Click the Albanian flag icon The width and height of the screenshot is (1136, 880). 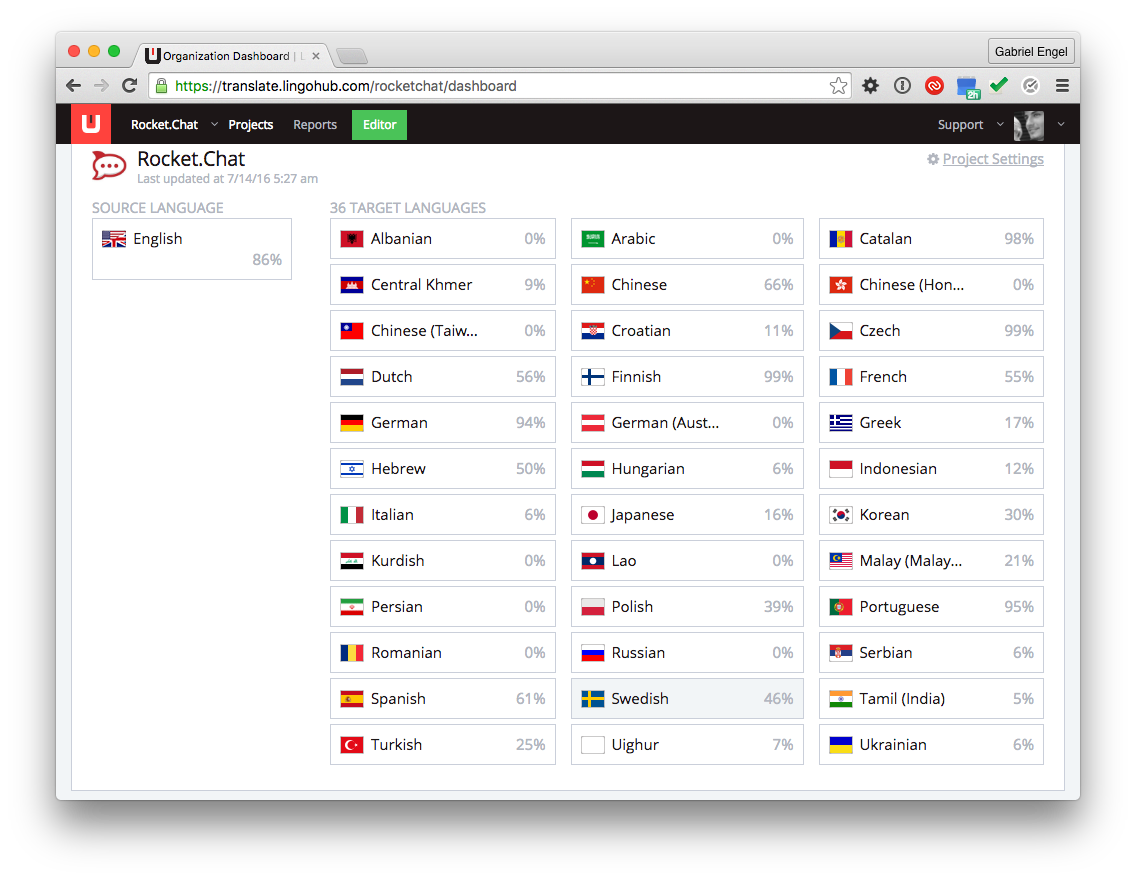pyautogui.click(x=352, y=238)
